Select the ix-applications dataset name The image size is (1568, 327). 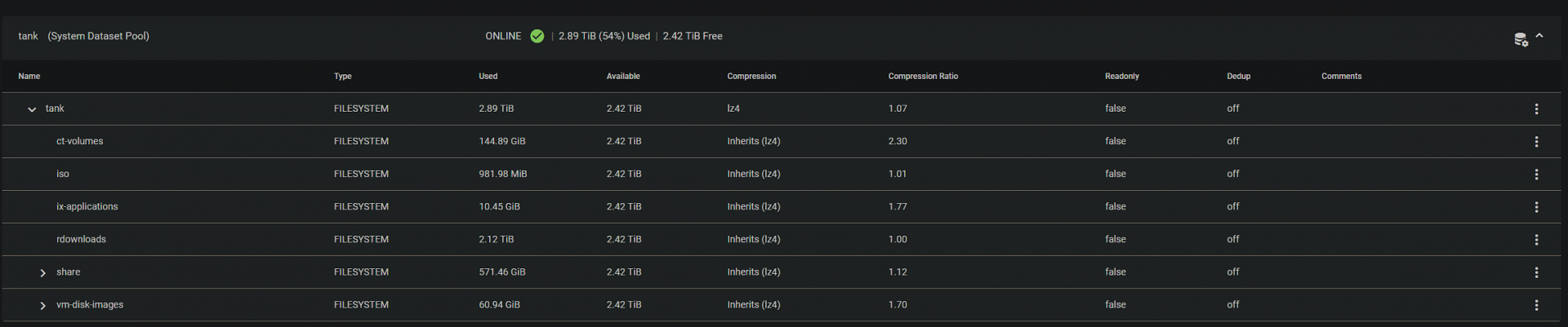tap(87, 206)
